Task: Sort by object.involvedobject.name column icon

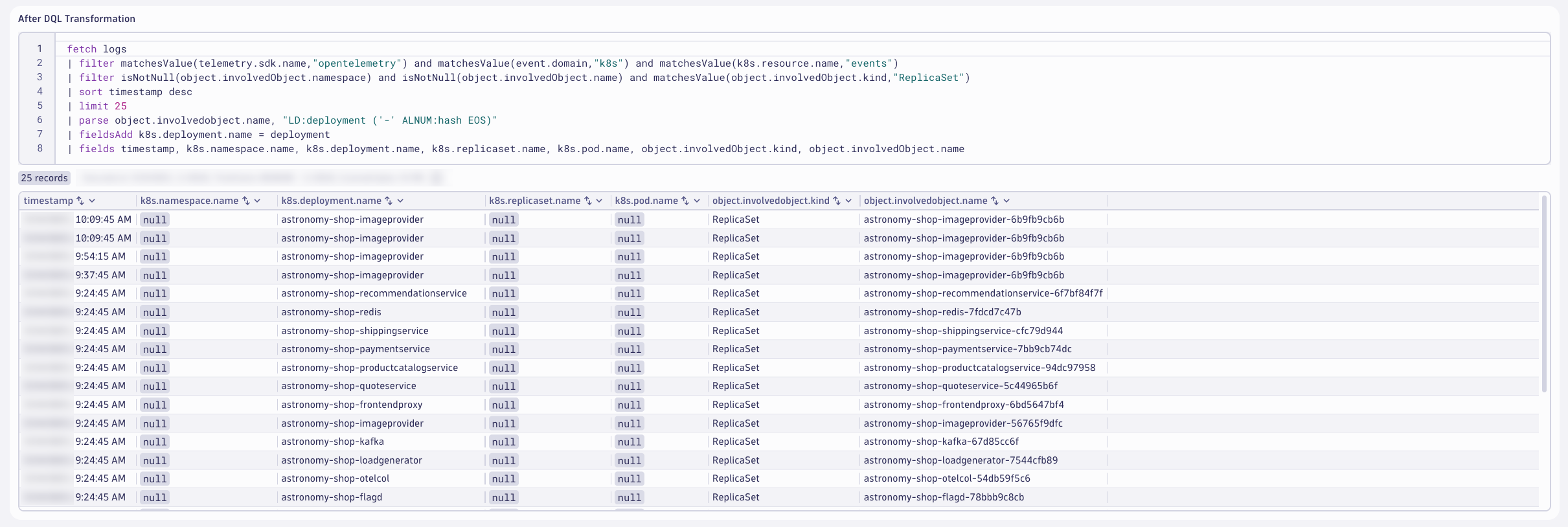Action: pyautogui.click(x=995, y=201)
